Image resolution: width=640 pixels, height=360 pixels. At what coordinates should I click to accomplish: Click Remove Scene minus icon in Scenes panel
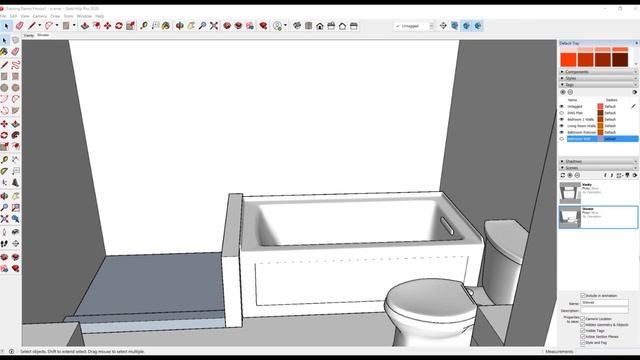(x=577, y=175)
